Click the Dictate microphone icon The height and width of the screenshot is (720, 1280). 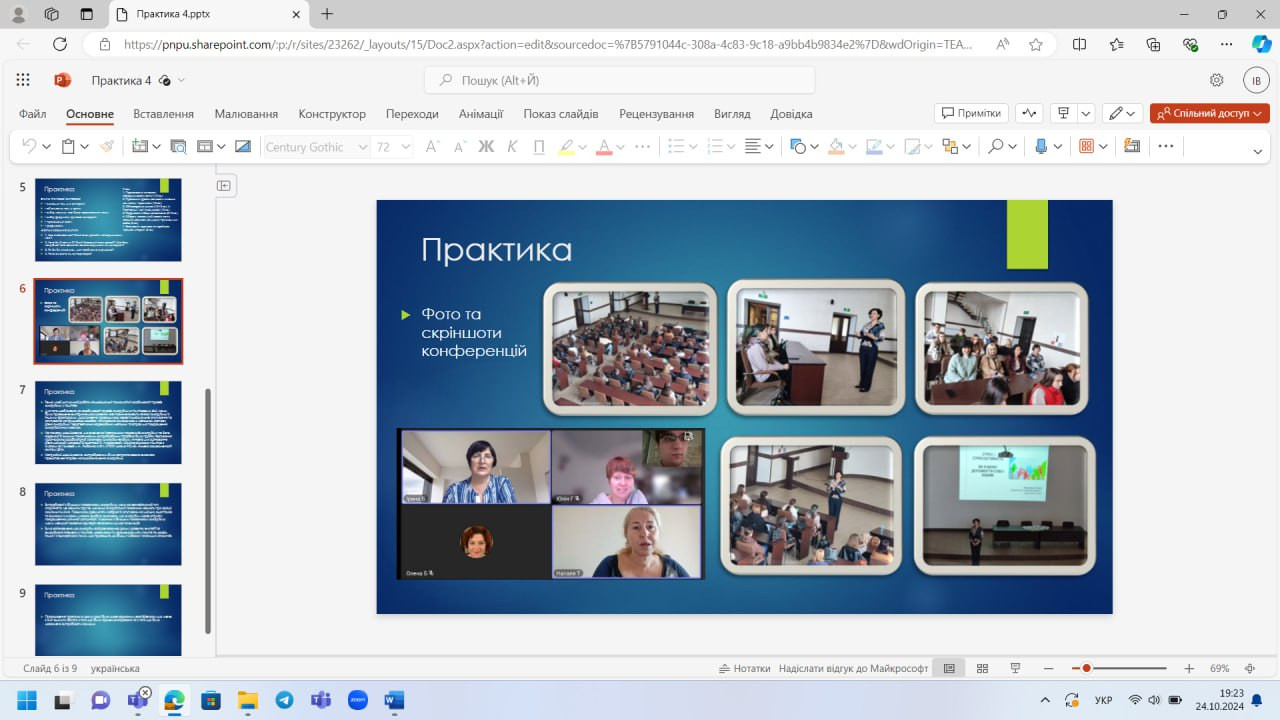1041,146
